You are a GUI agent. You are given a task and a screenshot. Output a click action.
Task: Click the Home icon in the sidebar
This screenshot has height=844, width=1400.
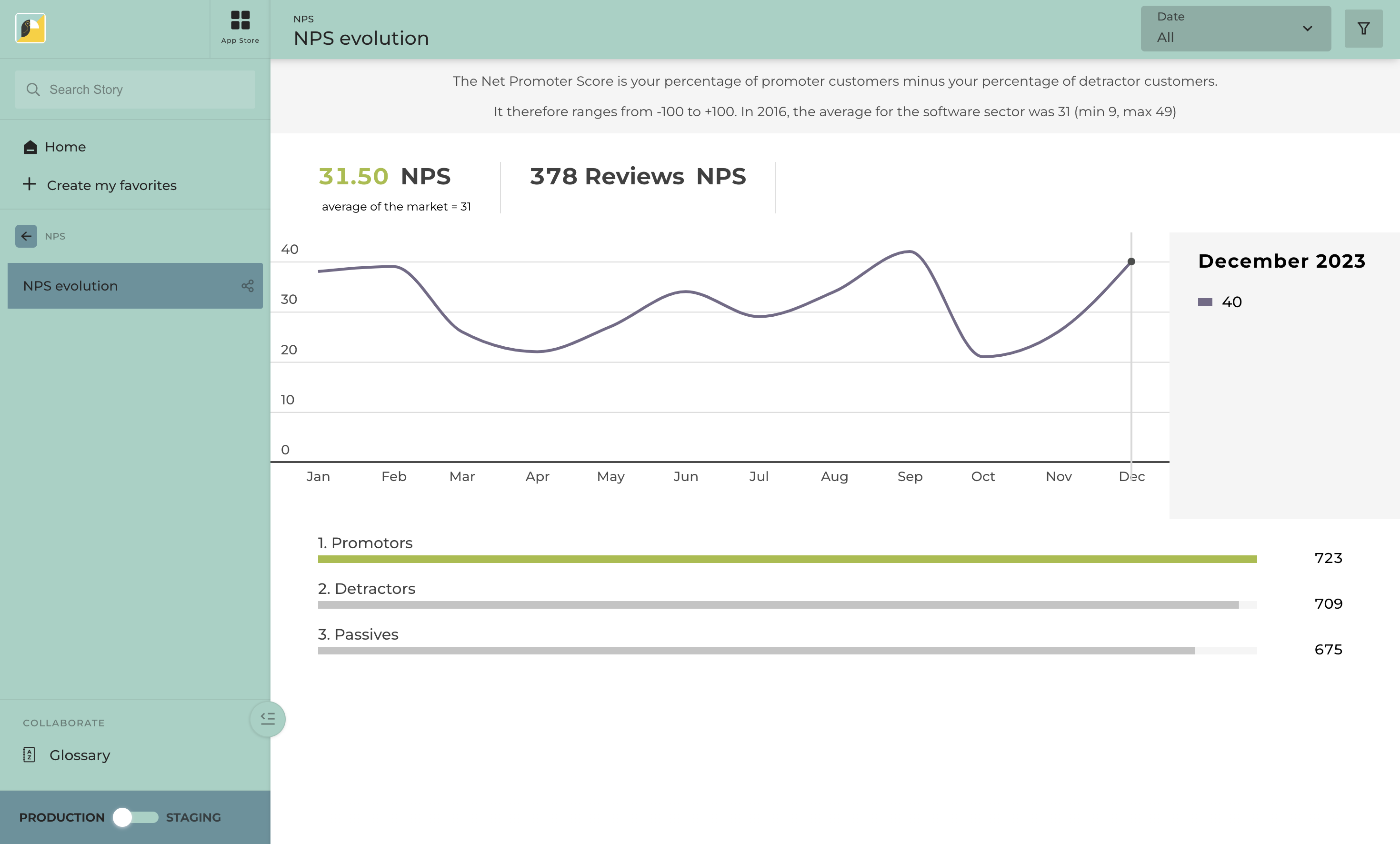[x=30, y=147]
